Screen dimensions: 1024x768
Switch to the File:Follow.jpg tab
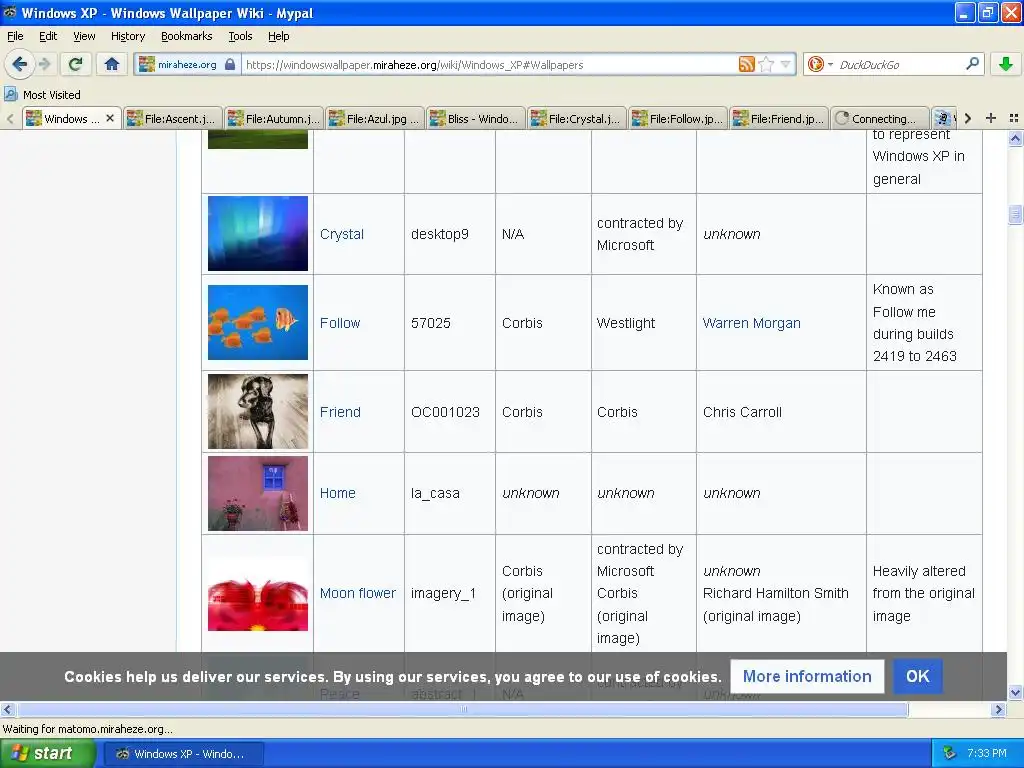(x=679, y=118)
